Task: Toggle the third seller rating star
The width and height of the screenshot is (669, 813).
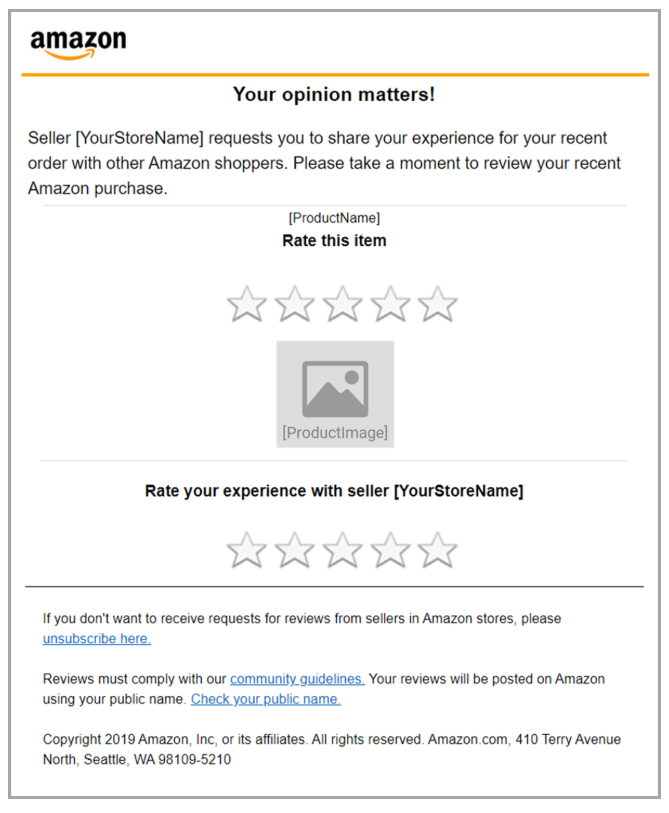Action: [x=342, y=549]
